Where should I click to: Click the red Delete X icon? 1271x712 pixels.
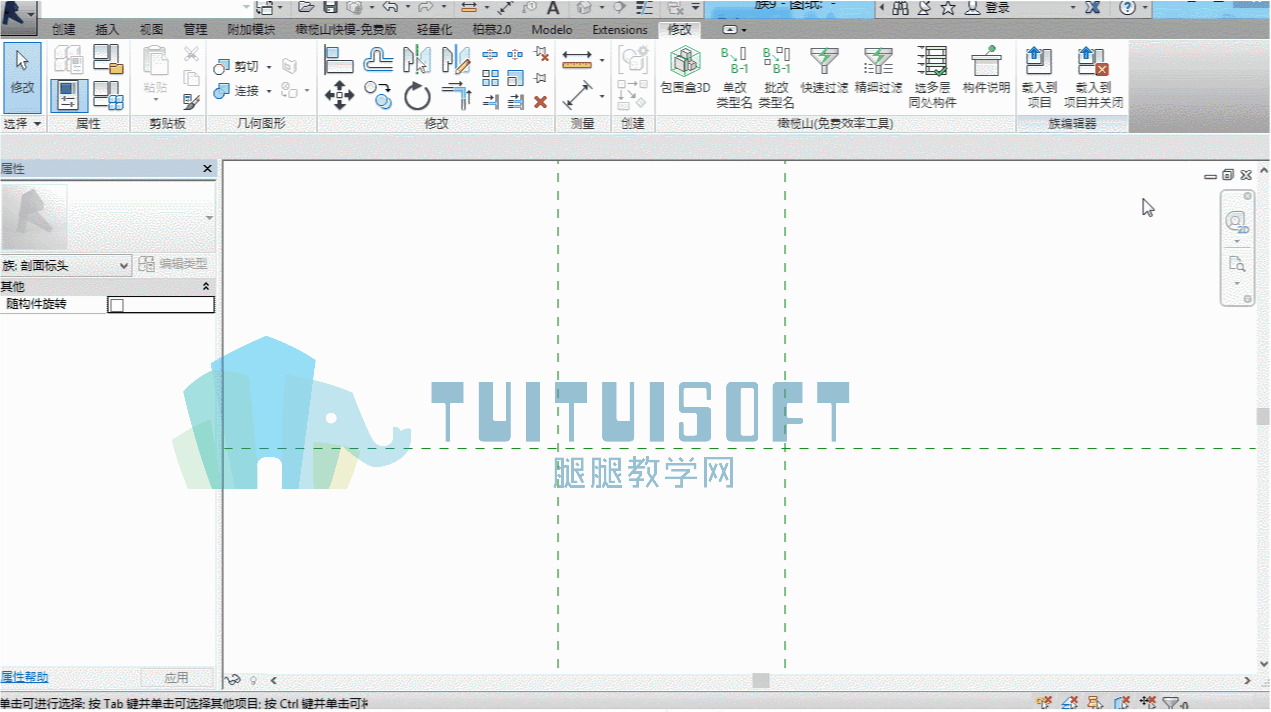(541, 102)
